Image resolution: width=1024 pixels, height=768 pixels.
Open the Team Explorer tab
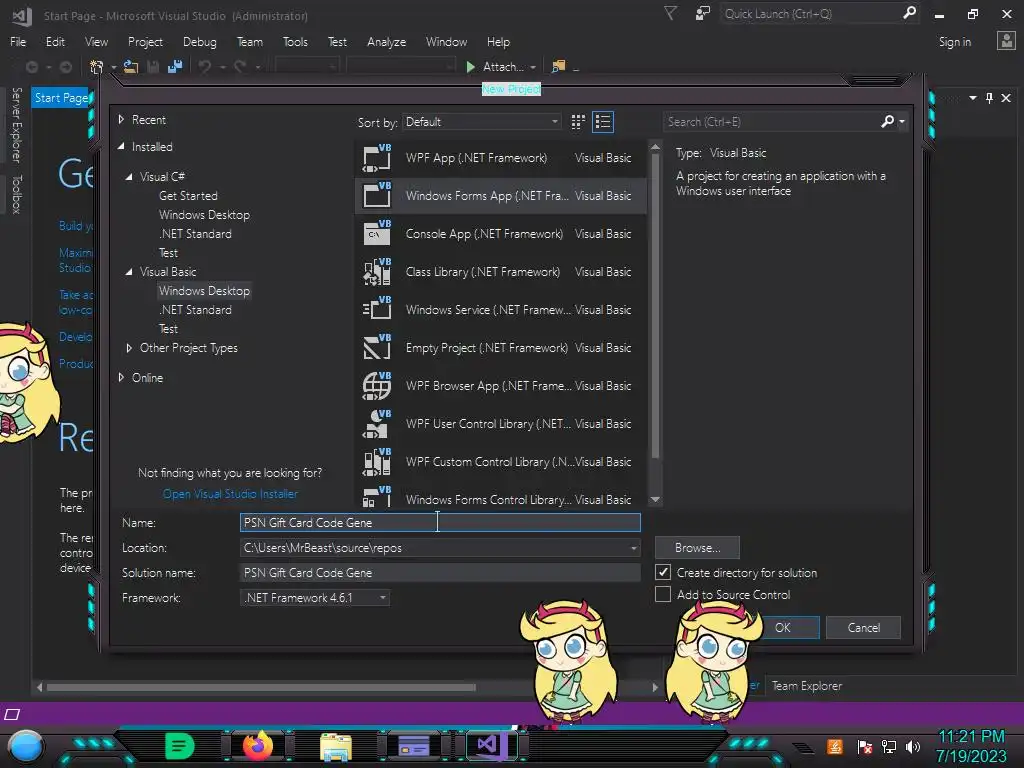coord(807,686)
